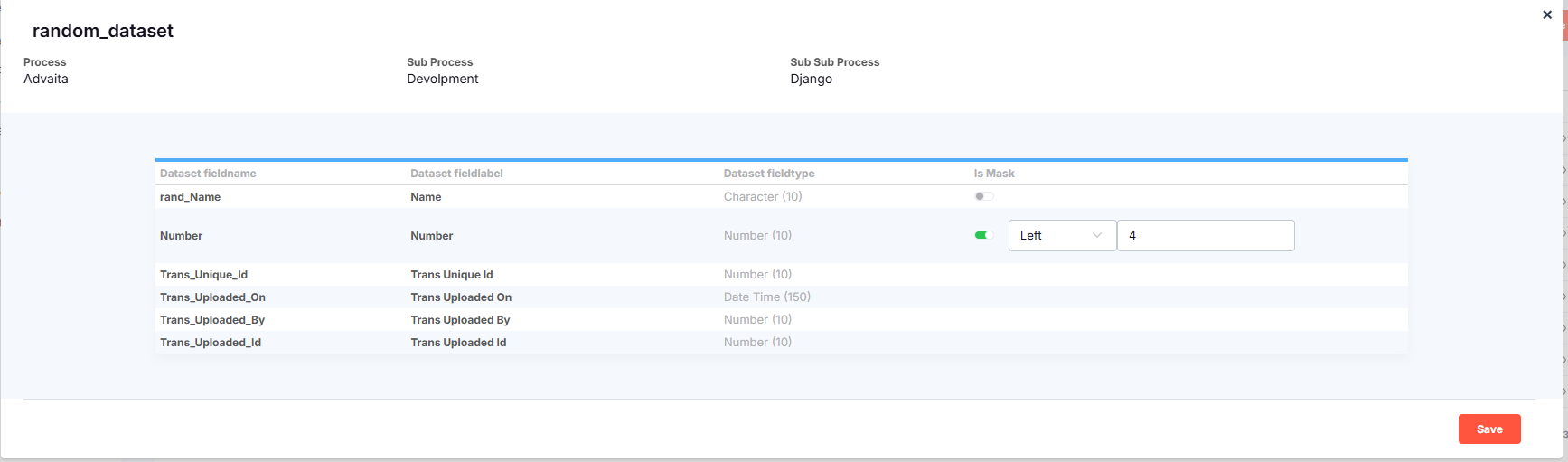Screen dimensions: 1568x462
Task: Close the random_dataset dialog with X
Action: [1546, 14]
